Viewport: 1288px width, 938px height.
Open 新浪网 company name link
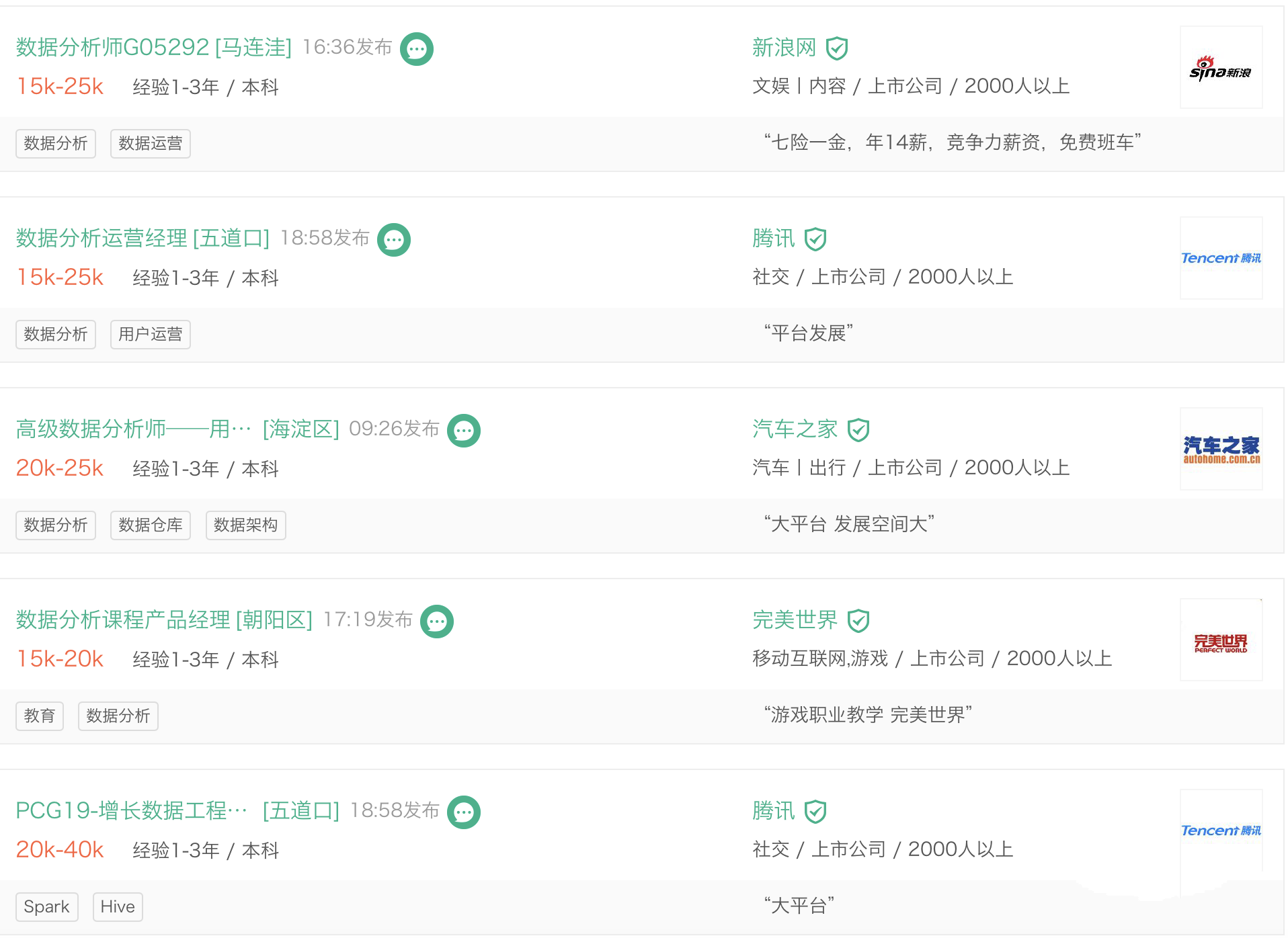784,48
